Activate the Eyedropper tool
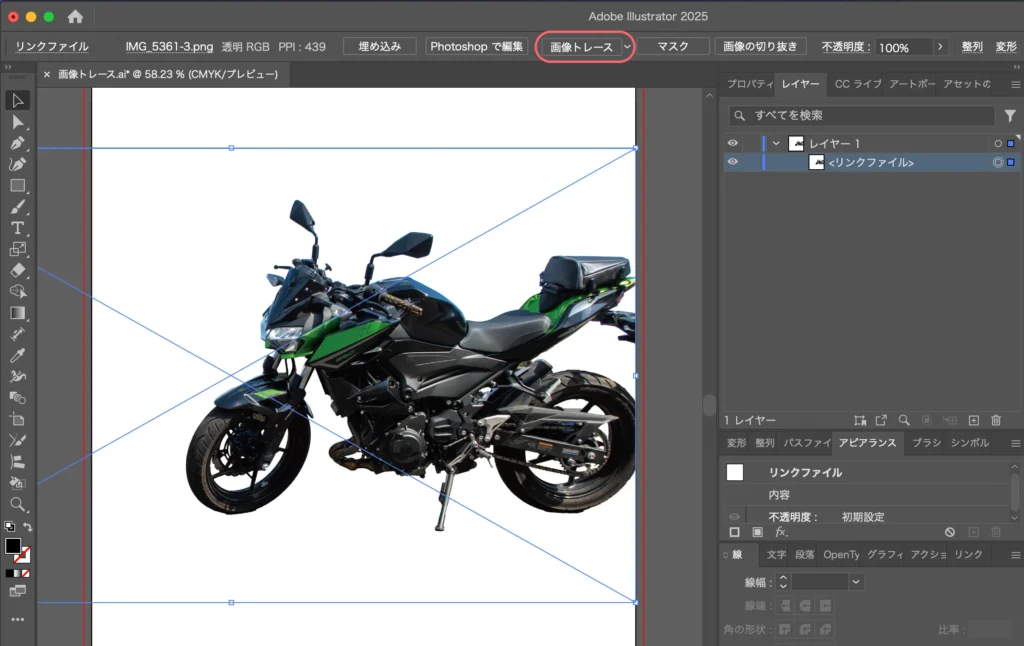Image resolution: width=1024 pixels, height=646 pixels. click(17, 356)
